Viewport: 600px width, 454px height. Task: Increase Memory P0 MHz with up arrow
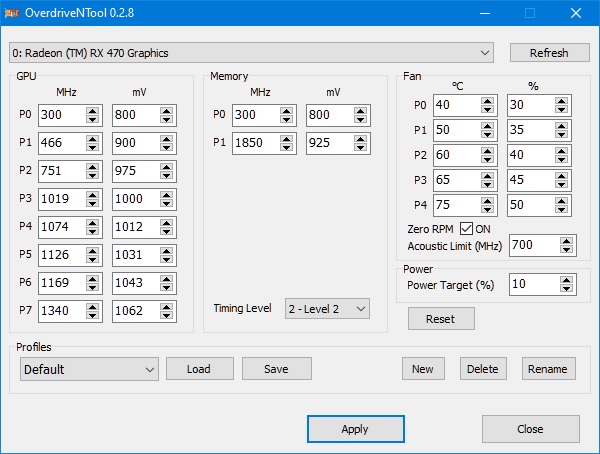coord(286,111)
